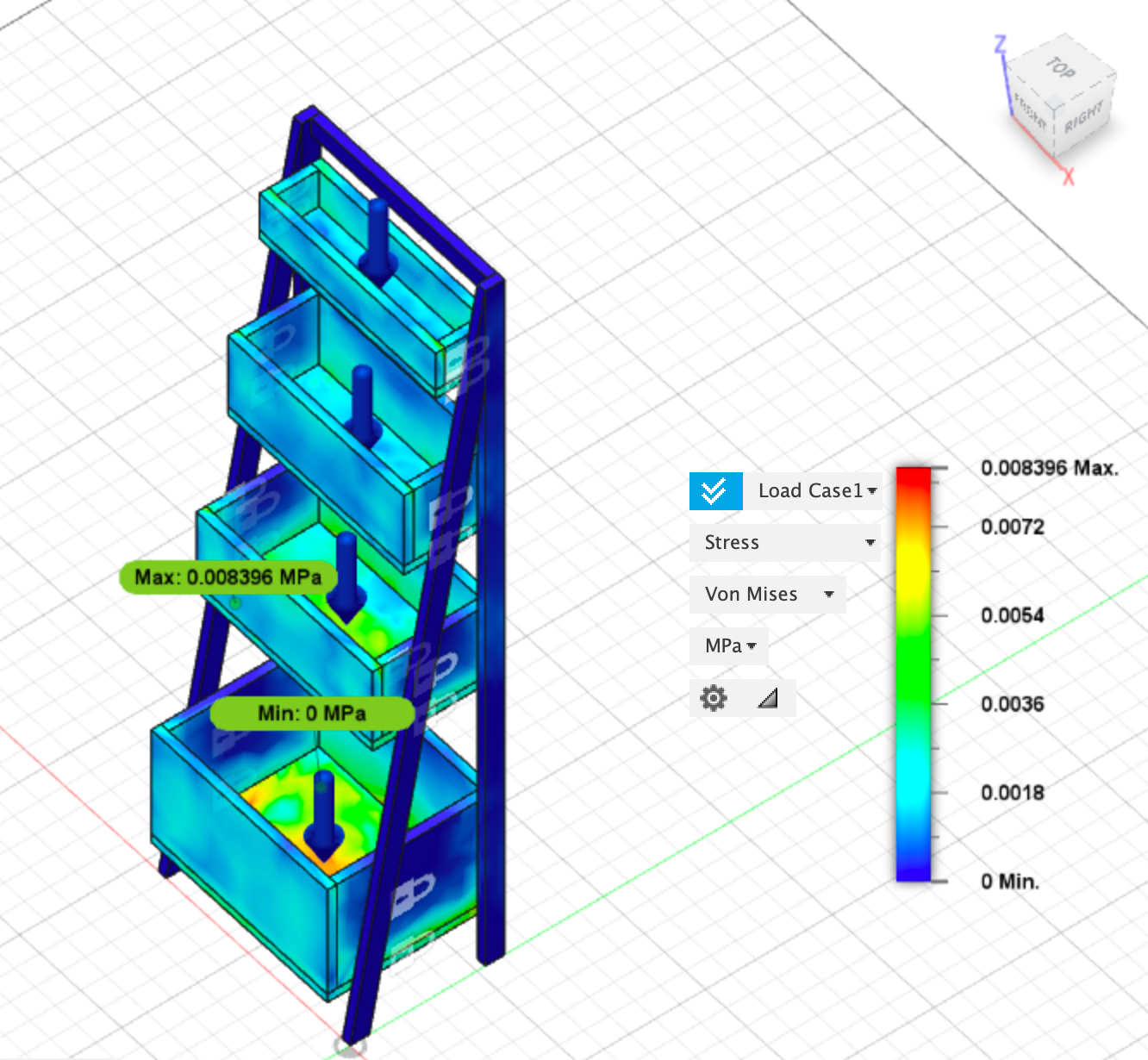Click the 0.0018 legend tick label
This screenshot has width=1148, height=1060.
[1013, 793]
